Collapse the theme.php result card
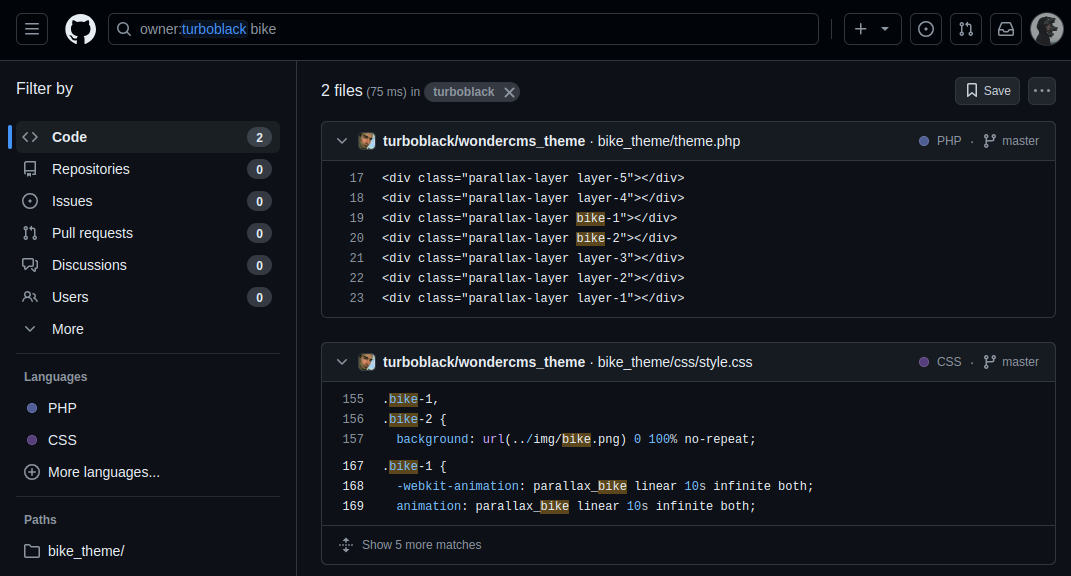This screenshot has width=1071, height=576. pos(342,141)
